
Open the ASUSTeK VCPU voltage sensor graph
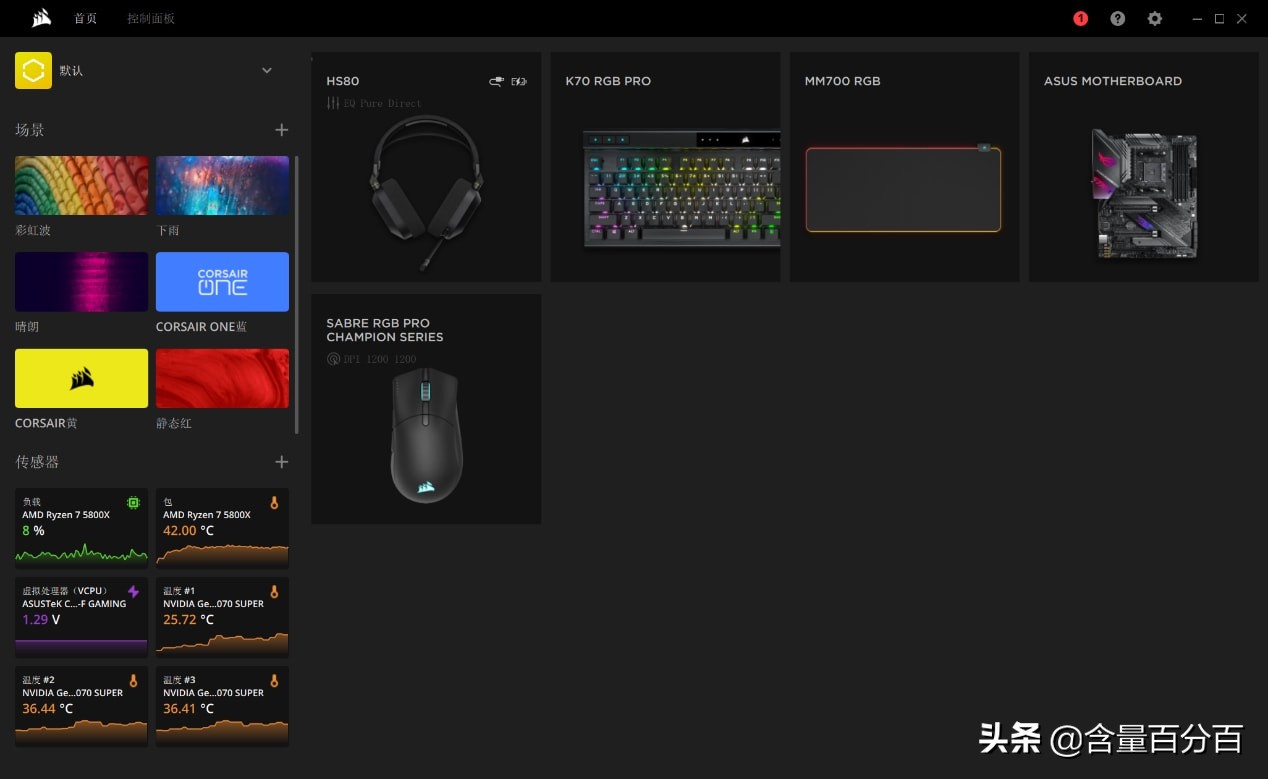81,617
